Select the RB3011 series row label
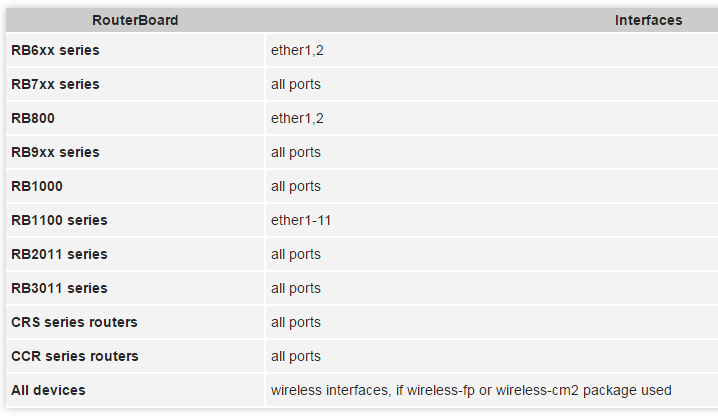The width and height of the screenshot is (718, 416). tap(59, 288)
